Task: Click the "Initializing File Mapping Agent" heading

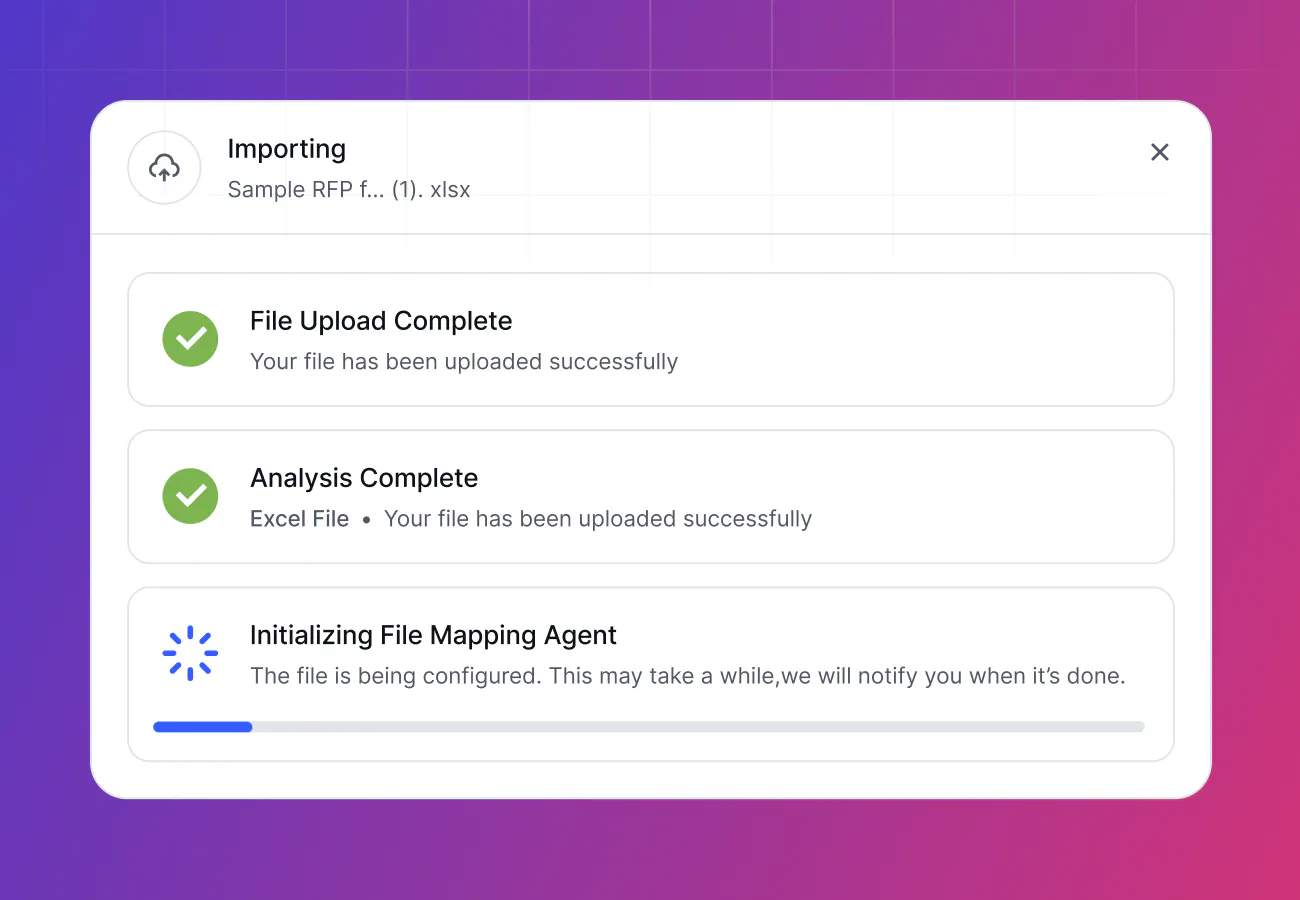Action: point(432,635)
